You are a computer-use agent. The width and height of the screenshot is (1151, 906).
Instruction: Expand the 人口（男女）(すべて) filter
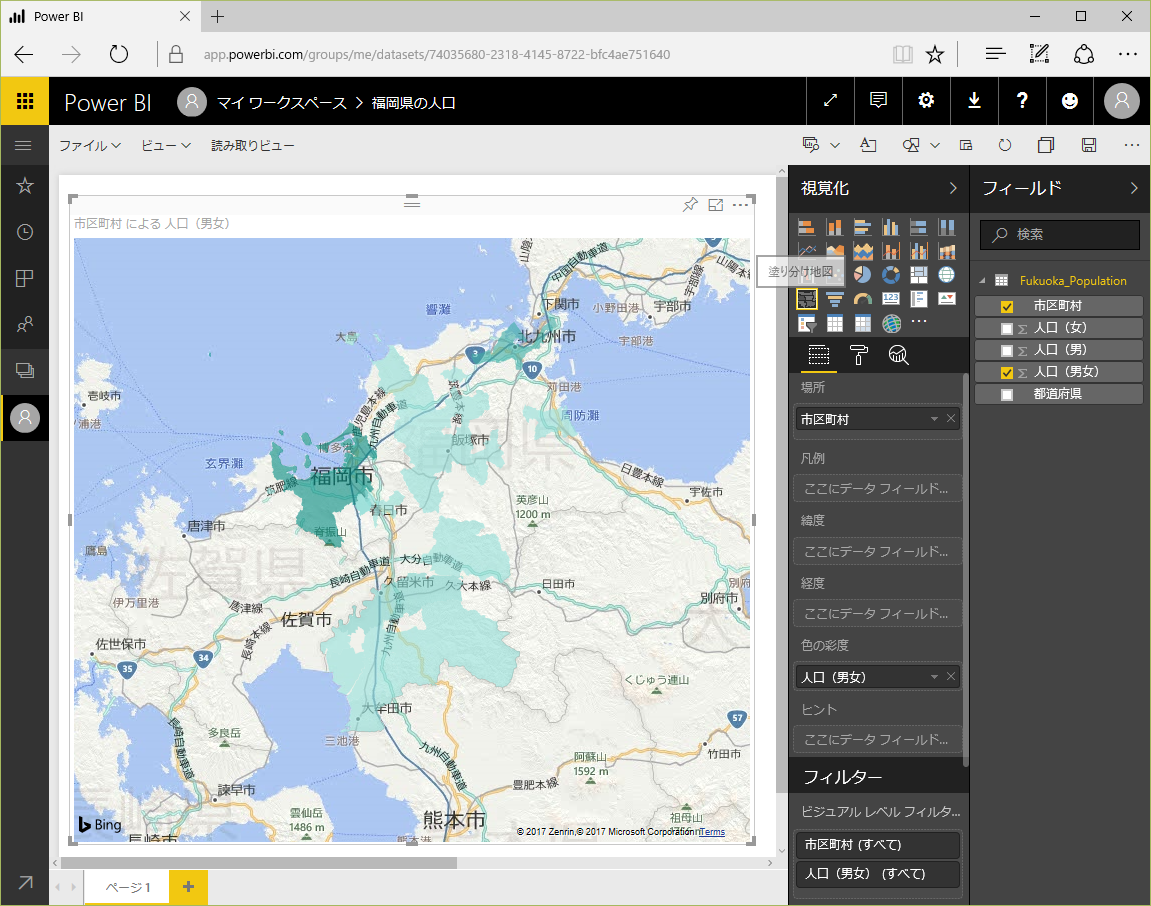coord(877,874)
